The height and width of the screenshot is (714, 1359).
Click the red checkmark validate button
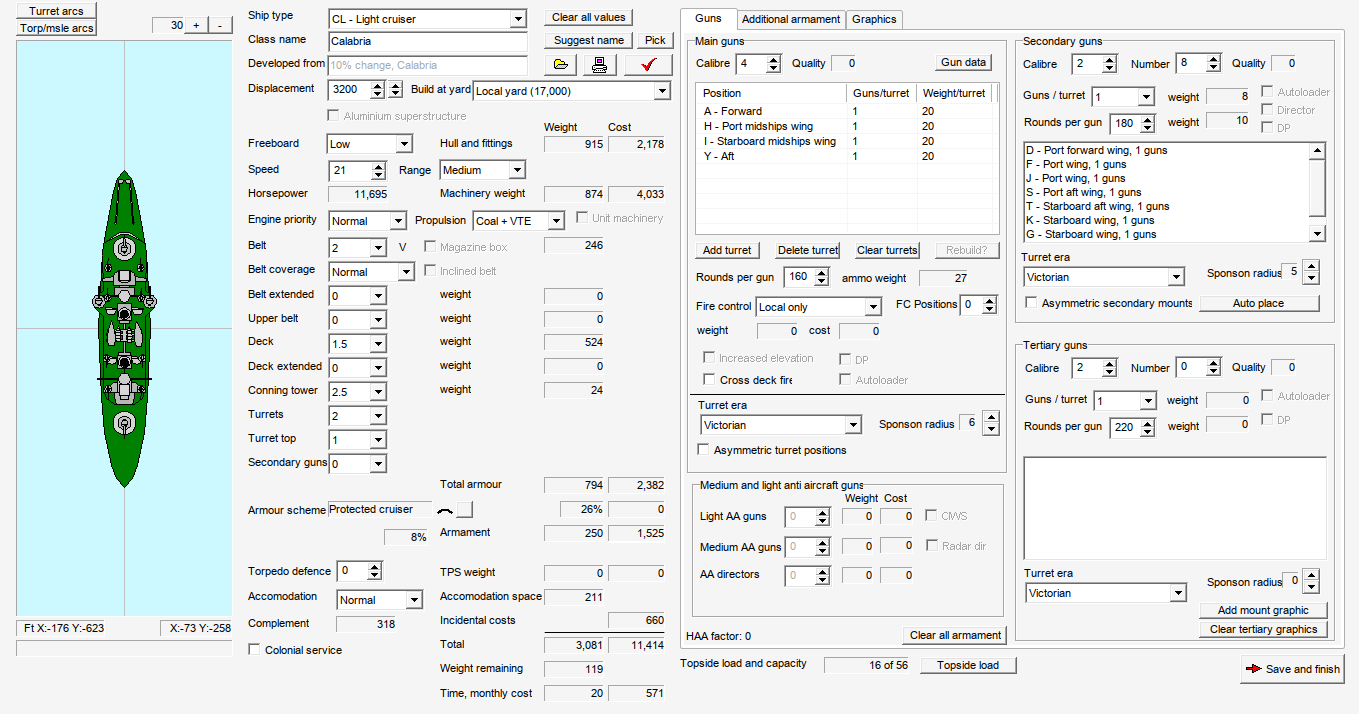(x=648, y=65)
